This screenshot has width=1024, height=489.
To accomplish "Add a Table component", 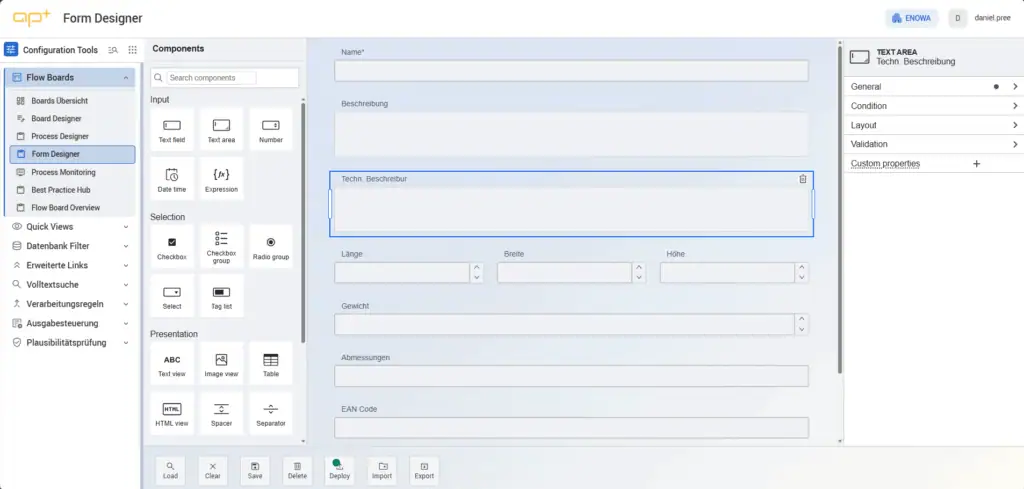I will pos(271,364).
